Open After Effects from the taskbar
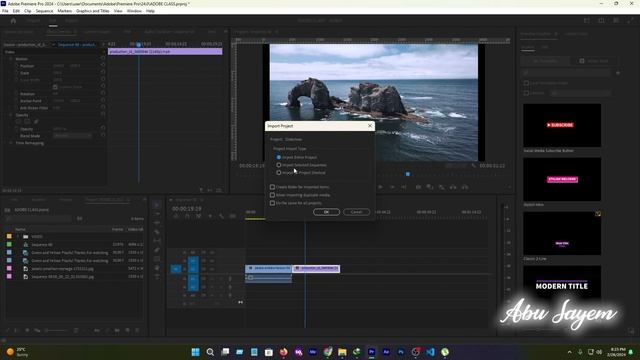This screenshot has height=360, width=640. (386, 352)
